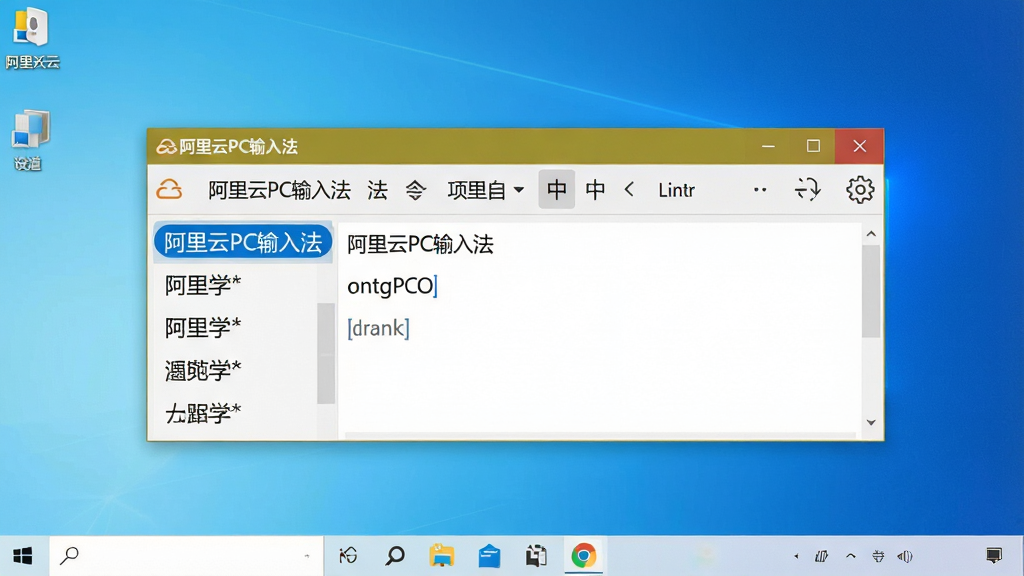The width and height of the screenshot is (1024, 576).
Task: Select the first 阿里学* list item
Action: [203, 285]
